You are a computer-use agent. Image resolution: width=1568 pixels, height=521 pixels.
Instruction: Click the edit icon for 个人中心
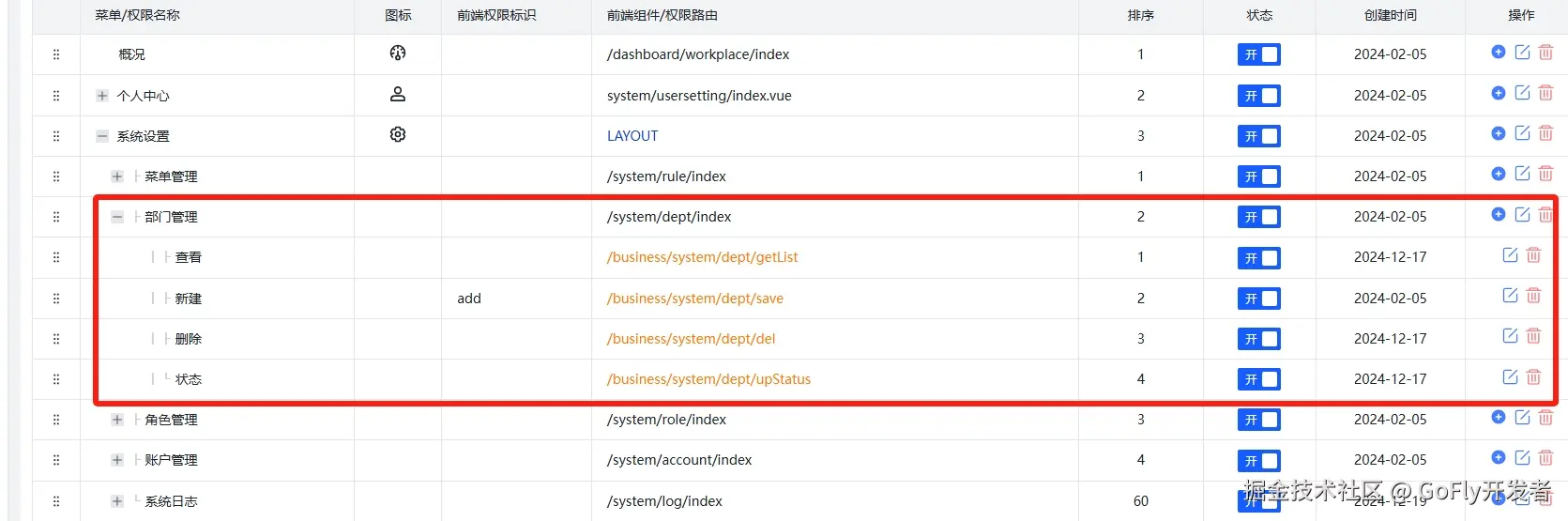(x=1522, y=93)
